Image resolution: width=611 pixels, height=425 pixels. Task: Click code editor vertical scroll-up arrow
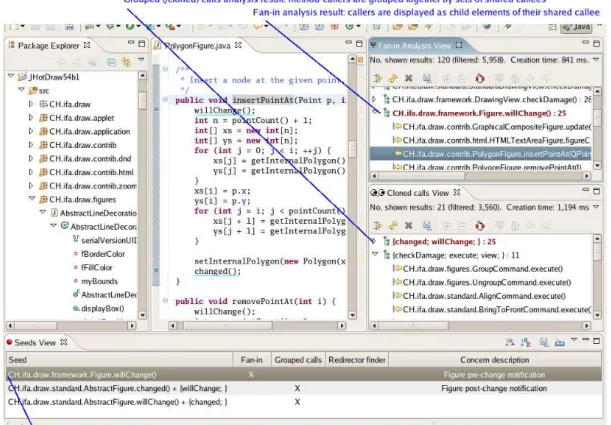[x=352, y=59]
